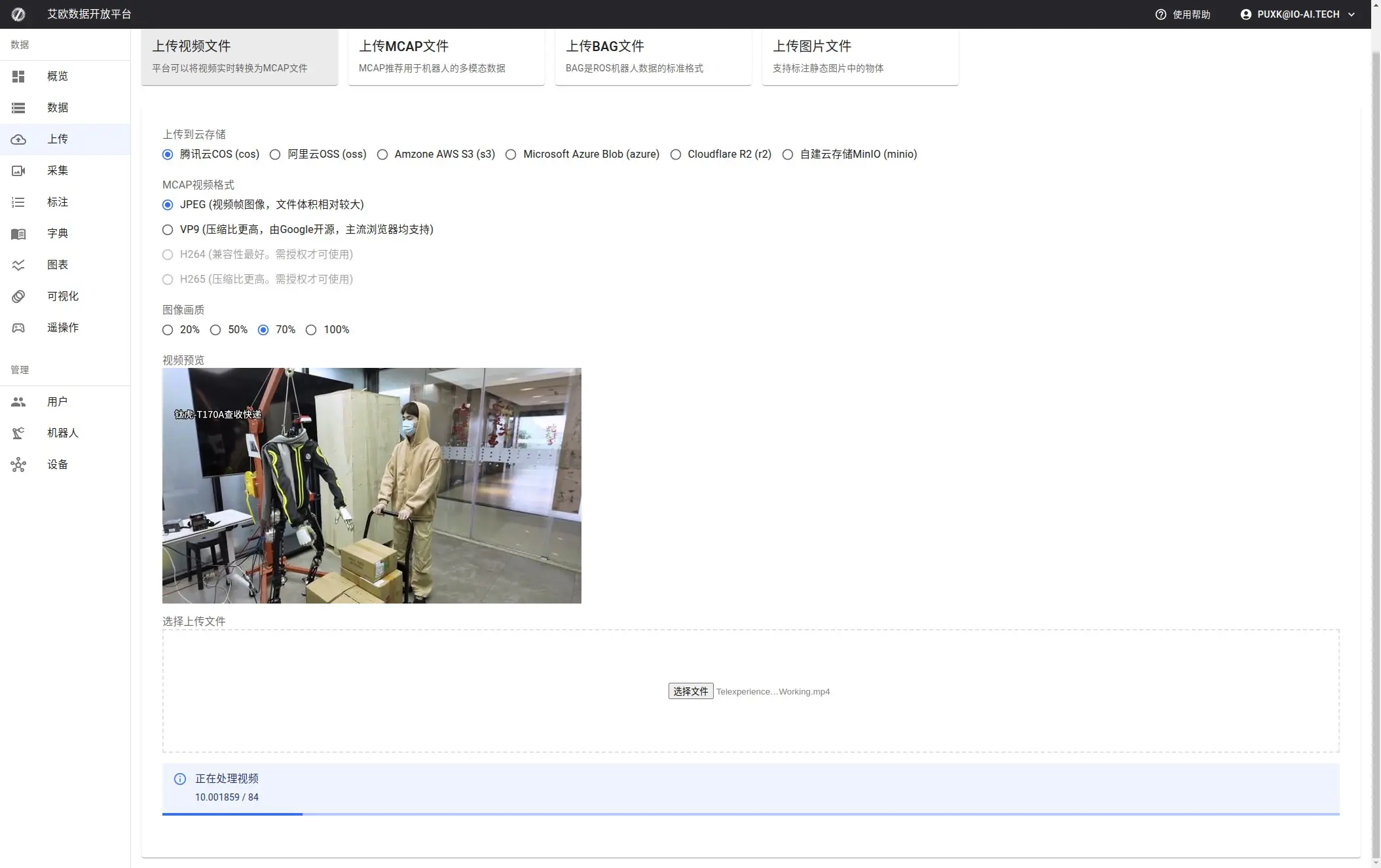1381x868 pixels.
Task: Open the data list icon in sidebar
Action: coord(18,108)
